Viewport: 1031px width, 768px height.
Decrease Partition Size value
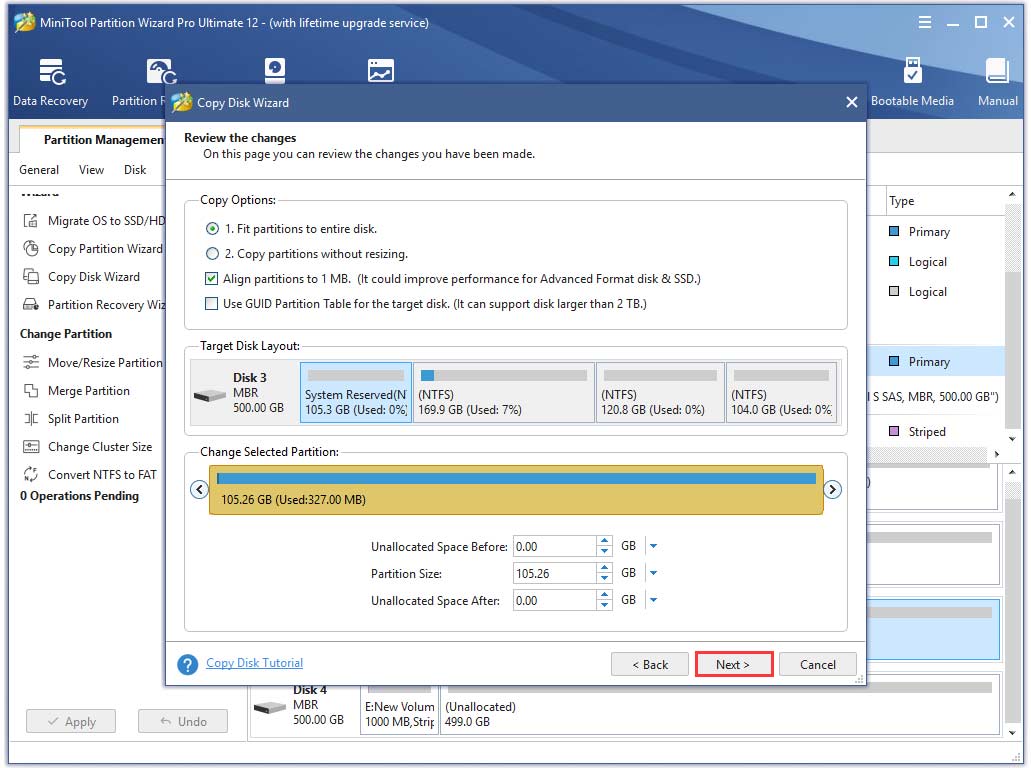pyautogui.click(x=604, y=579)
